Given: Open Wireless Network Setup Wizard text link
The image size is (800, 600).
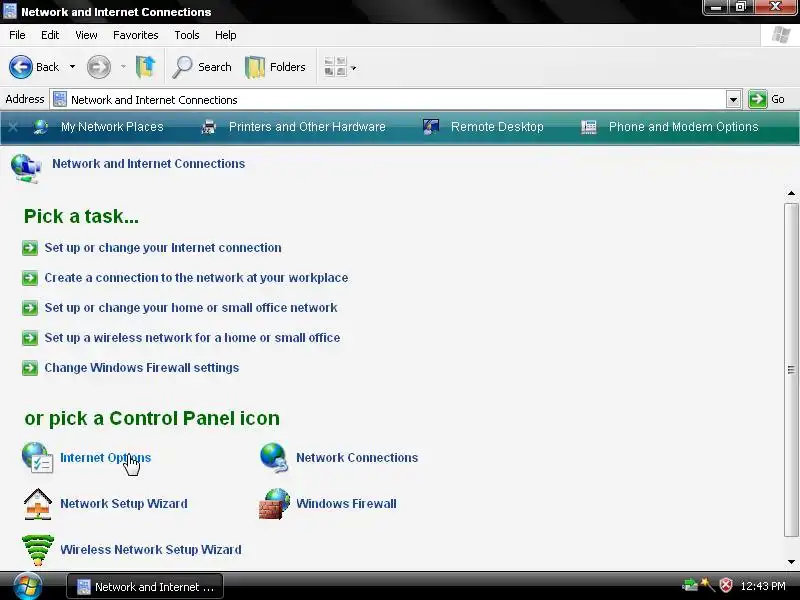Looking at the screenshot, I should point(151,549).
